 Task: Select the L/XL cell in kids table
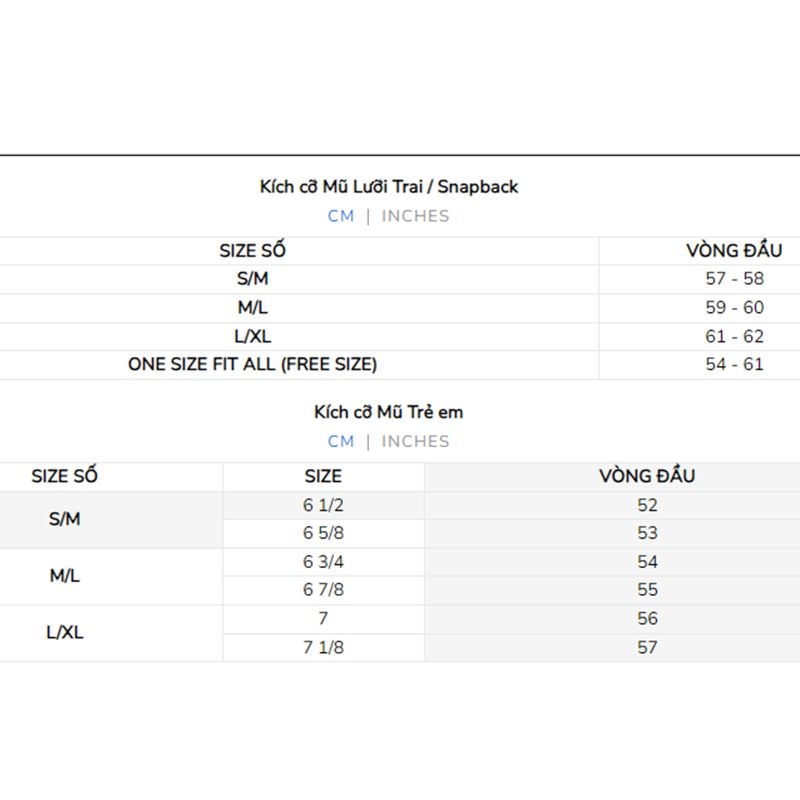65,633
